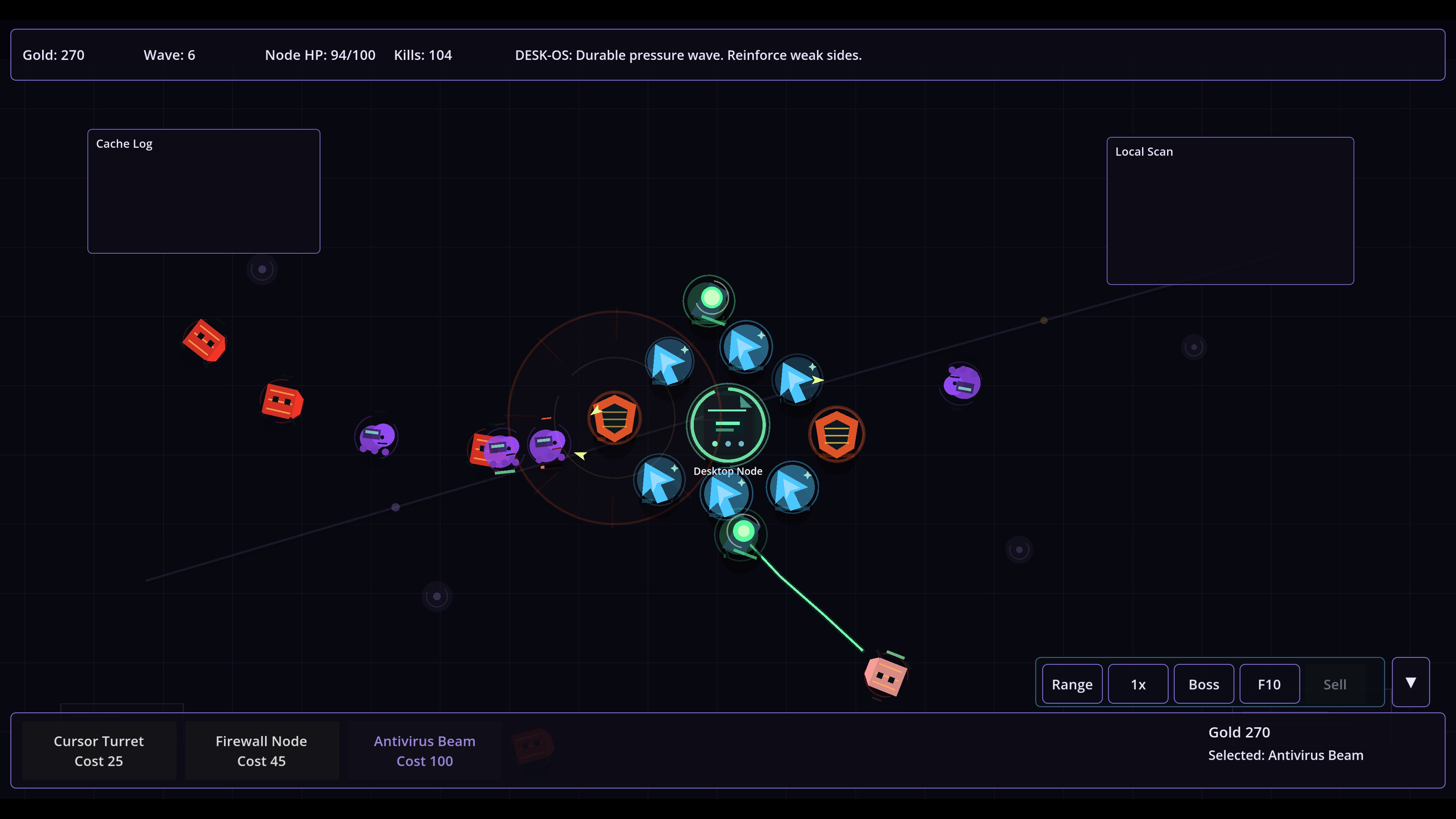This screenshot has height=819, width=1456.
Task: Select the Firewall Node build option
Action: click(262, 750)
